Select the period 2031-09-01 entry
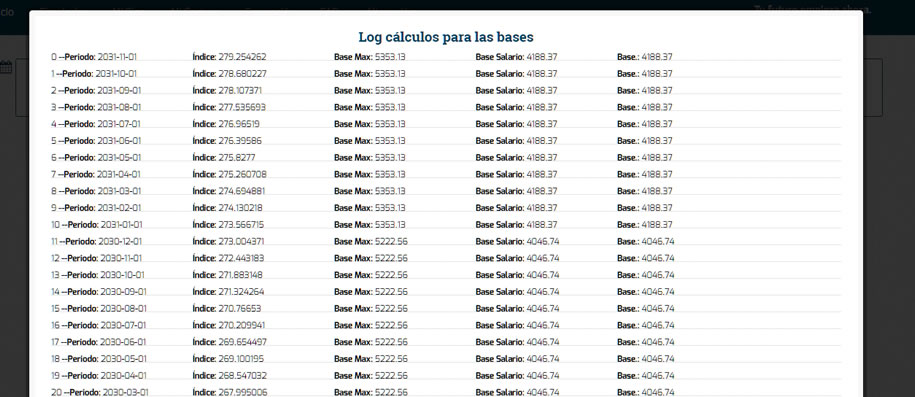The image size is (915, 397). coord(446,91)
